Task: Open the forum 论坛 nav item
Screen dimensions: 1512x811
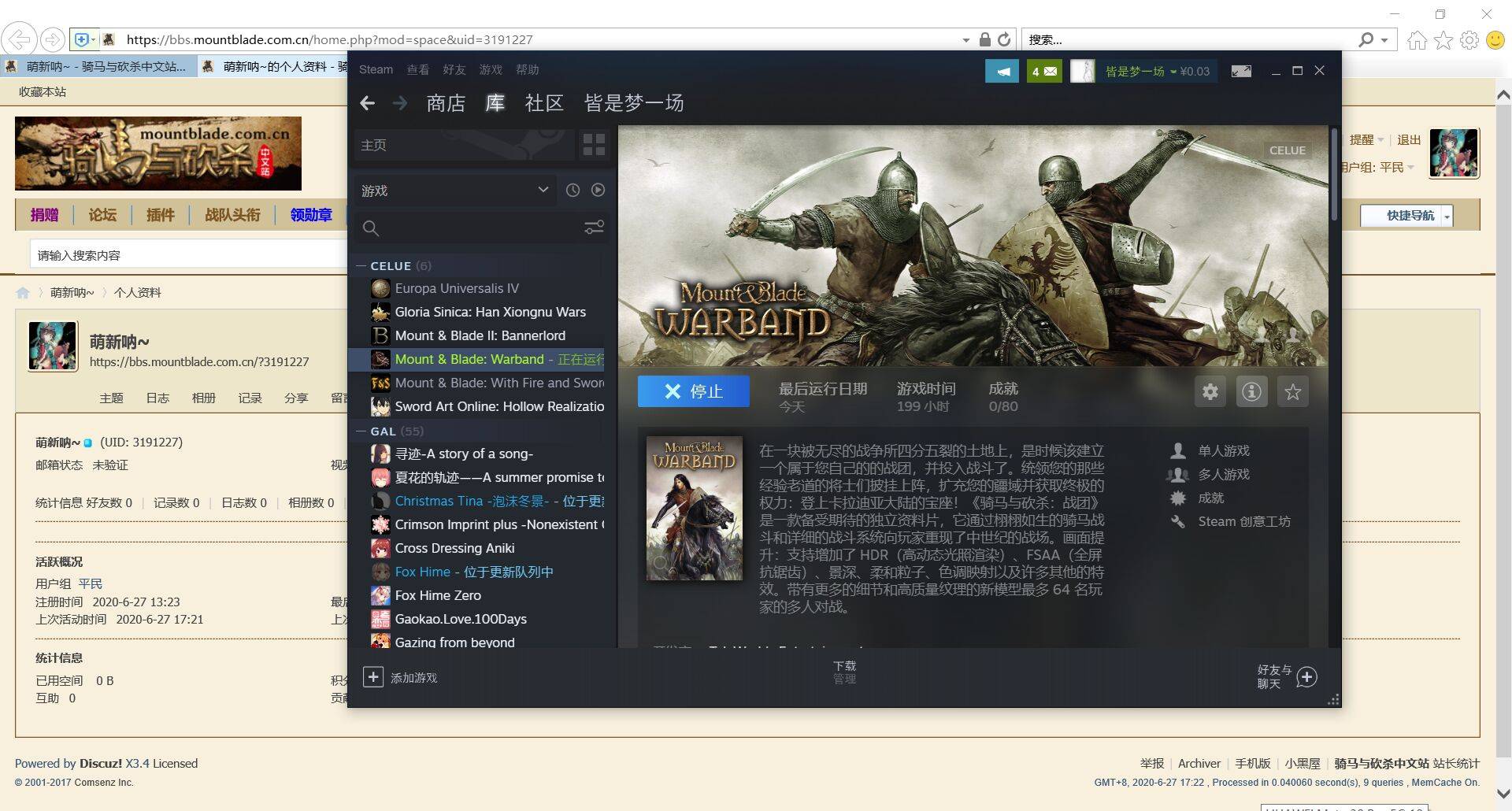Action: tap(102, 215)
